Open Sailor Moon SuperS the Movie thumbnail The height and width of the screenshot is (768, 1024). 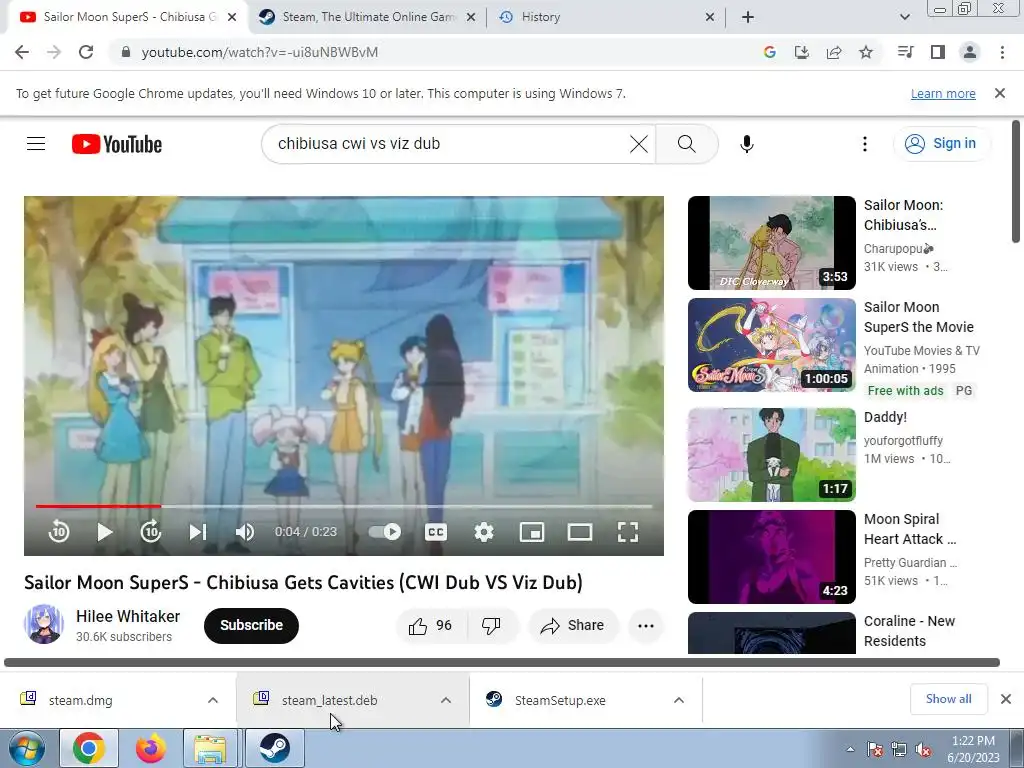point(771,345)
